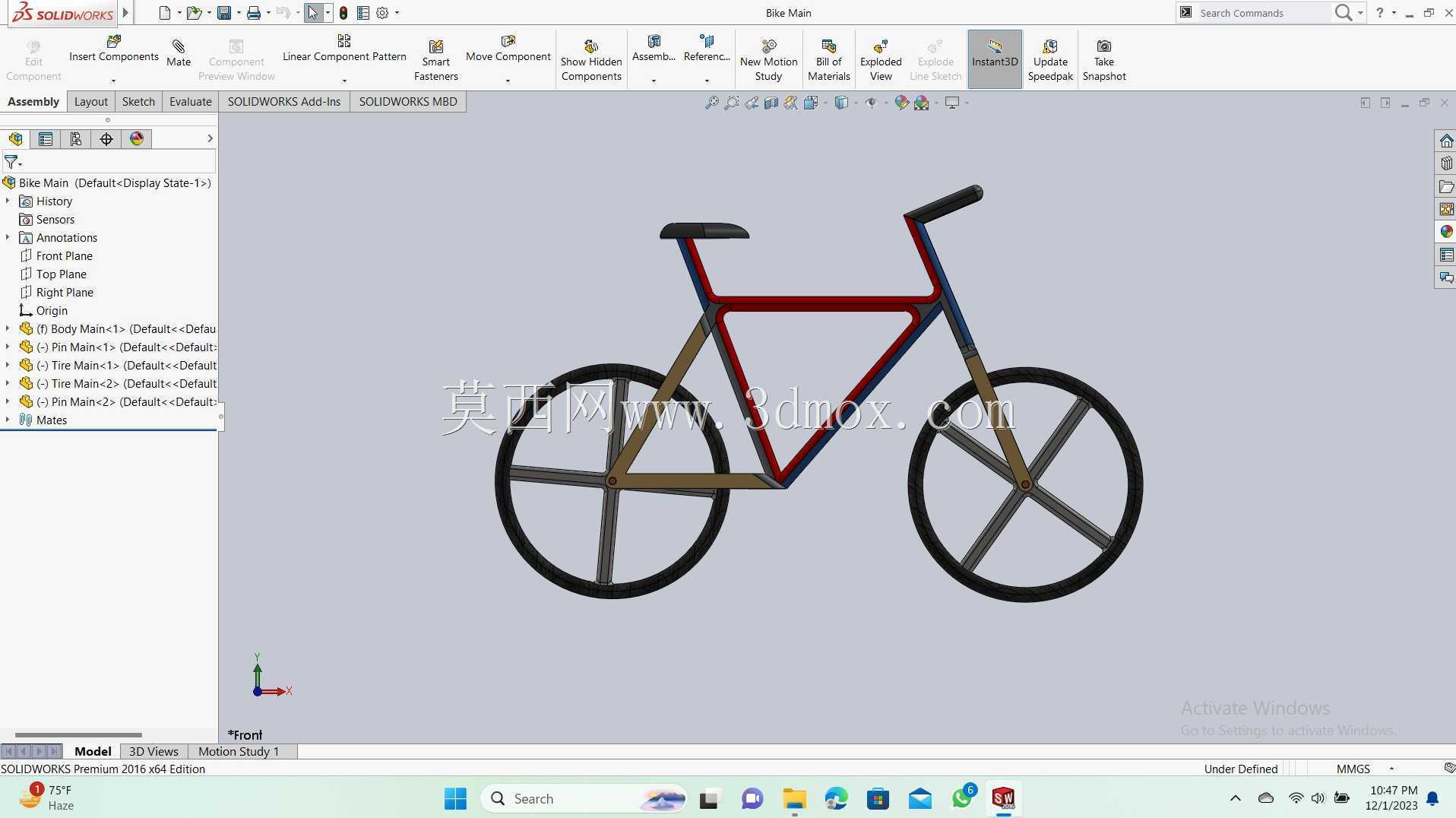The image size is (1456, 818).
Task: Open Smart Fasteners tool
Action: point(436,60)
